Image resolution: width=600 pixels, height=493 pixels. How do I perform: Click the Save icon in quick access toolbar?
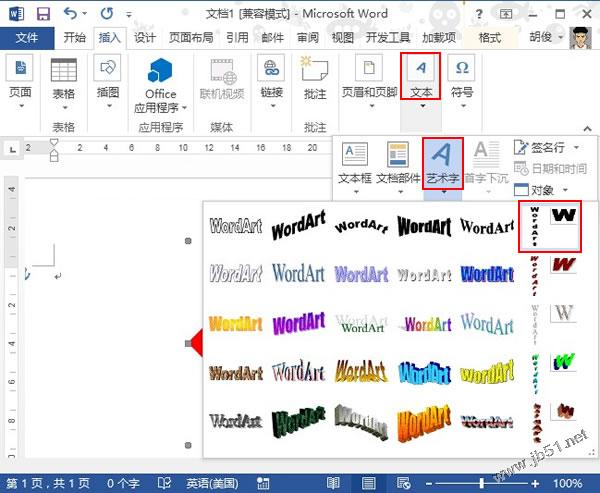click(x=43, y=14)
